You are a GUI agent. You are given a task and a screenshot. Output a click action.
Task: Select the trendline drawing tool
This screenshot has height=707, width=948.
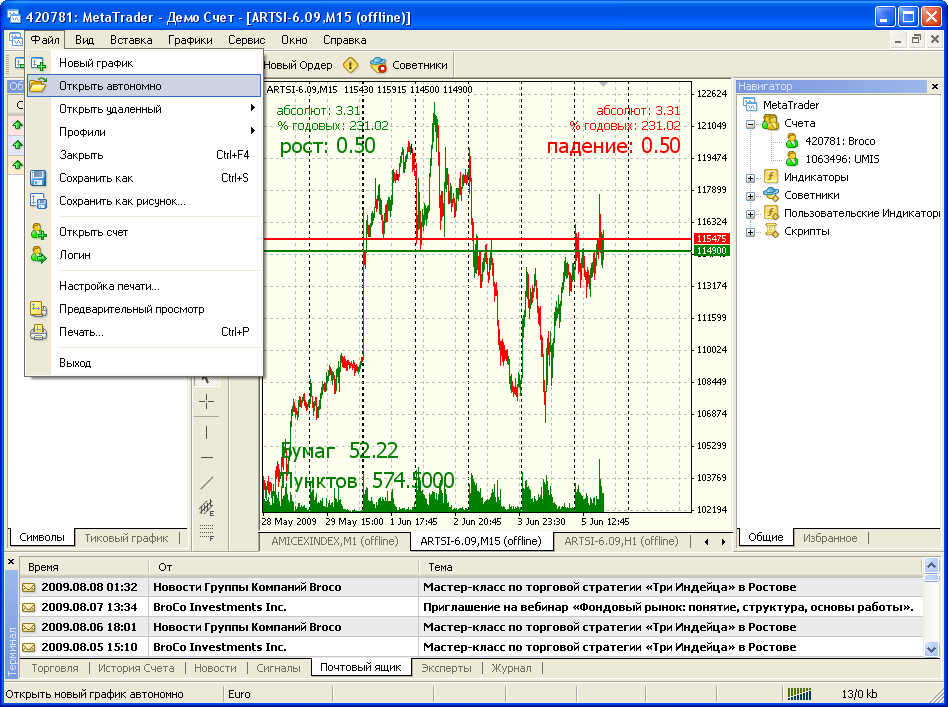pyautogui.click(x=207, y=483)
